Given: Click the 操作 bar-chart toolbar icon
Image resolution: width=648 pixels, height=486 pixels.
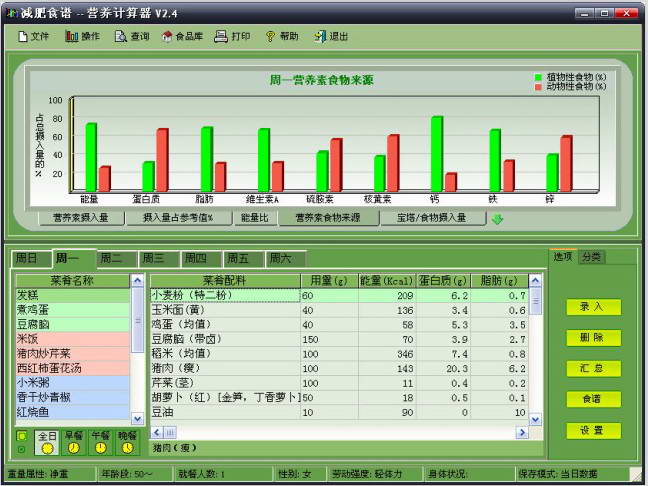Looking at the screenshot, I should [x=82, y=36].
